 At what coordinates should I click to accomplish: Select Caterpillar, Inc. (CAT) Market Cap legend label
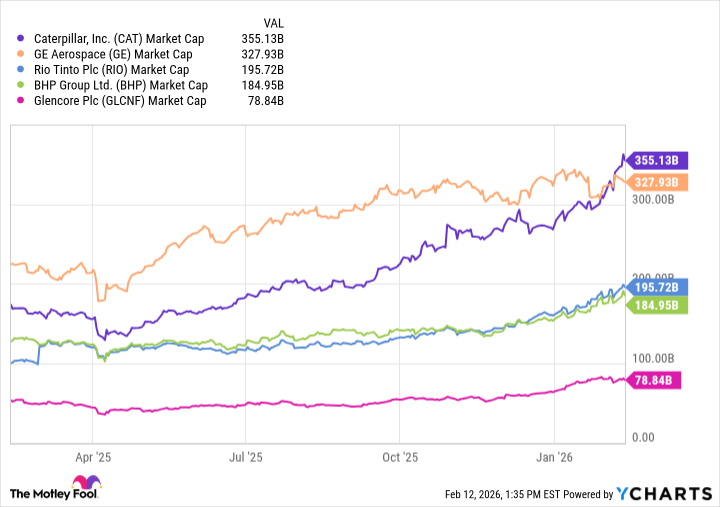click(119, 39)
